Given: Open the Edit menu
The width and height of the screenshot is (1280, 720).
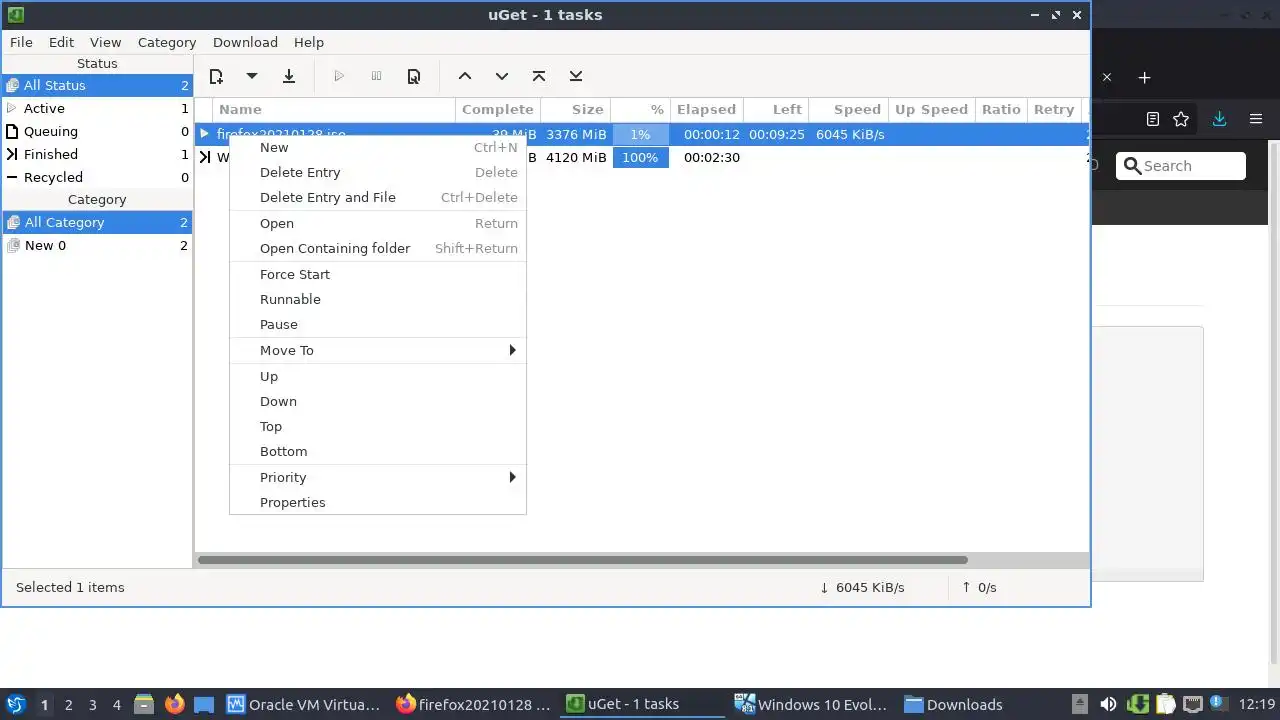Looking at the screenshot, I should [x=61, y=42].
